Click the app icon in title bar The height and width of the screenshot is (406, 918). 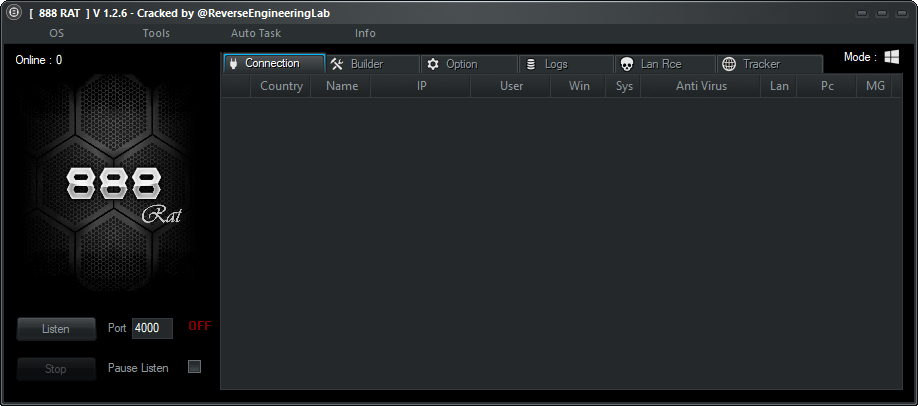[x=14, y=12]
